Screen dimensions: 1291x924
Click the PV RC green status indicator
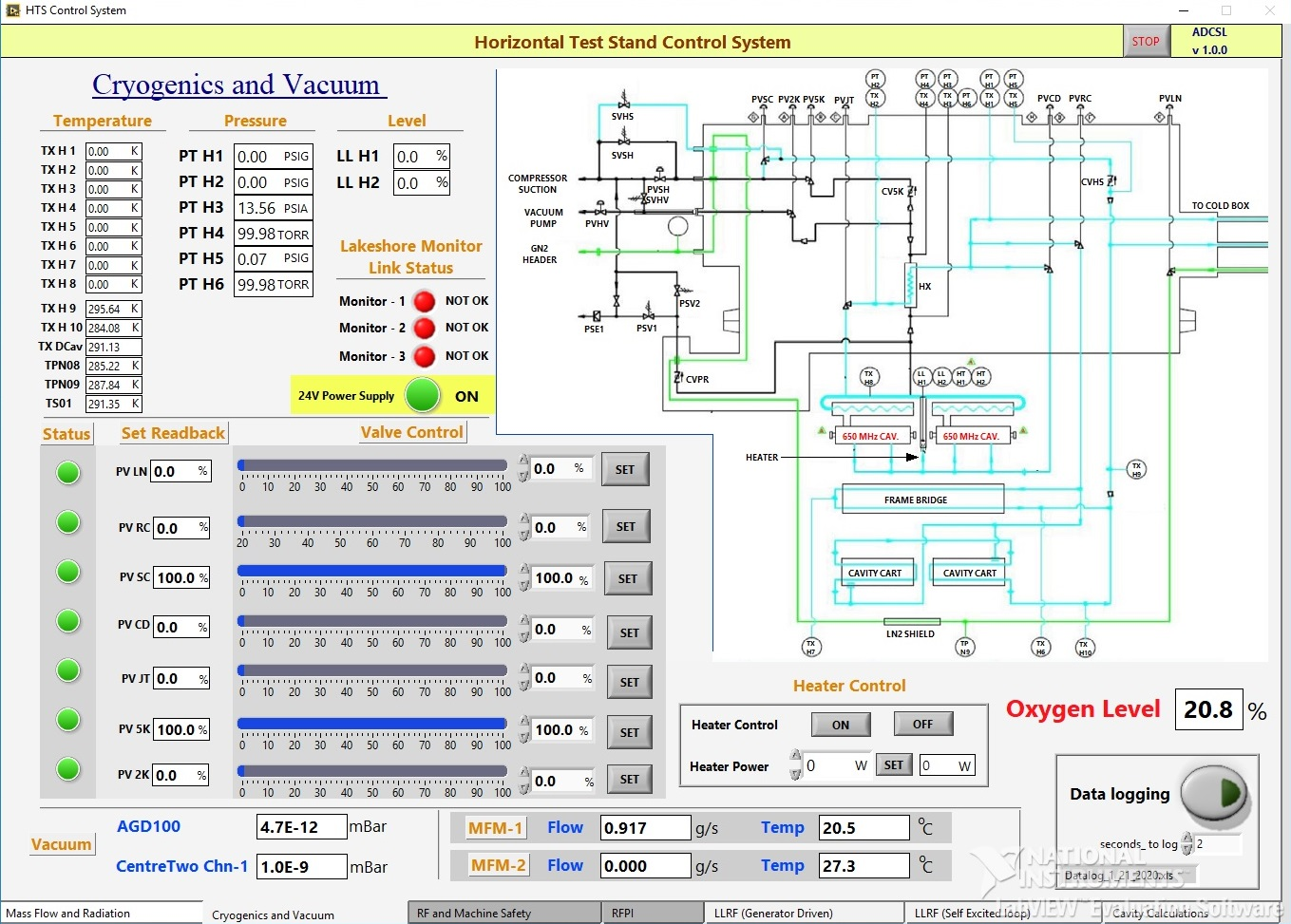(68, 521)
